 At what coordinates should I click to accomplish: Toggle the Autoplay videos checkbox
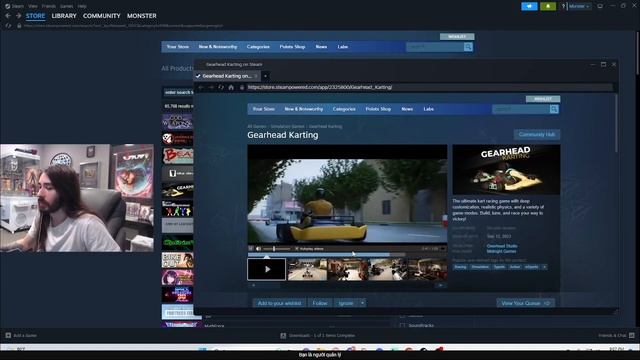point(297,249)
